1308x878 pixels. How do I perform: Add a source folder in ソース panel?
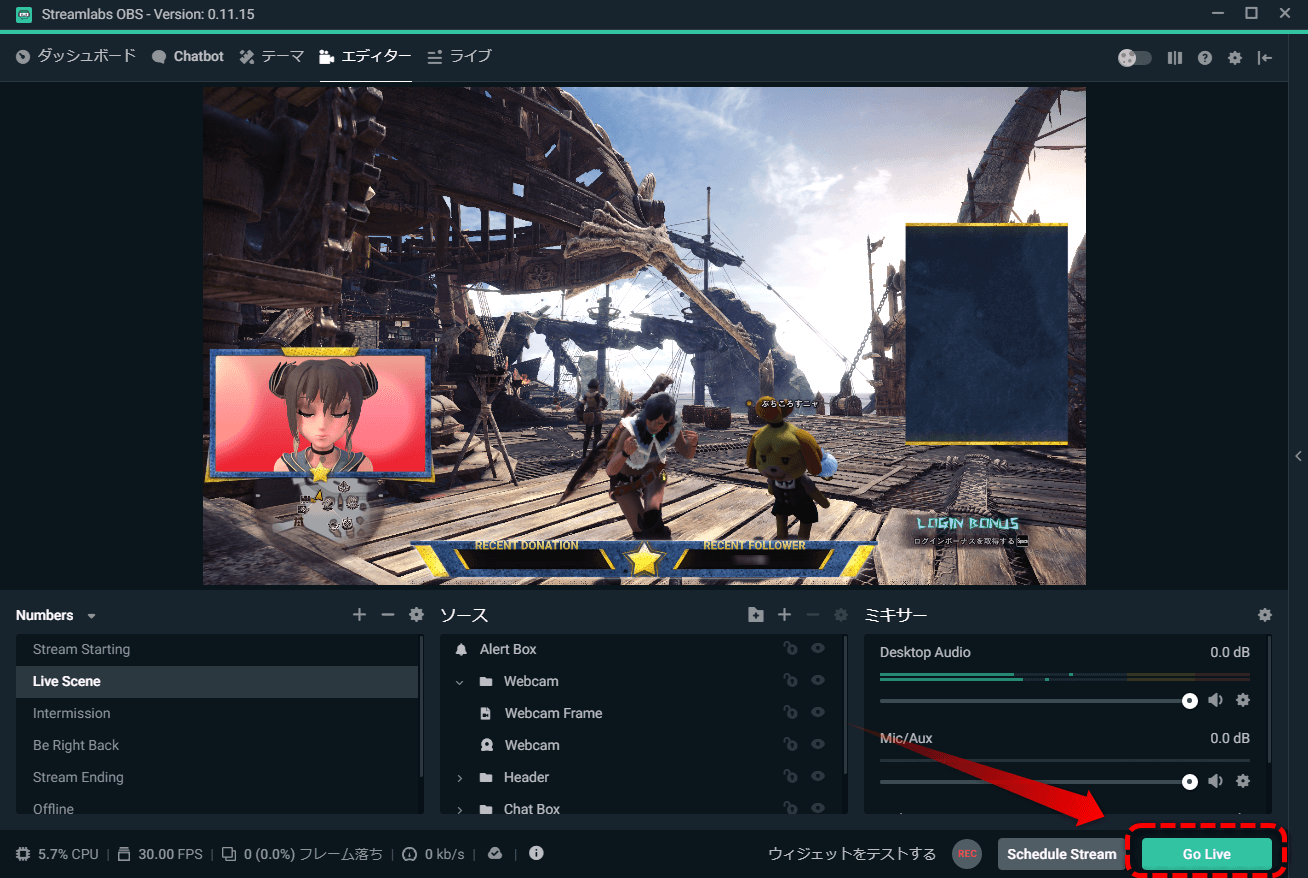(x=756, y=615)
